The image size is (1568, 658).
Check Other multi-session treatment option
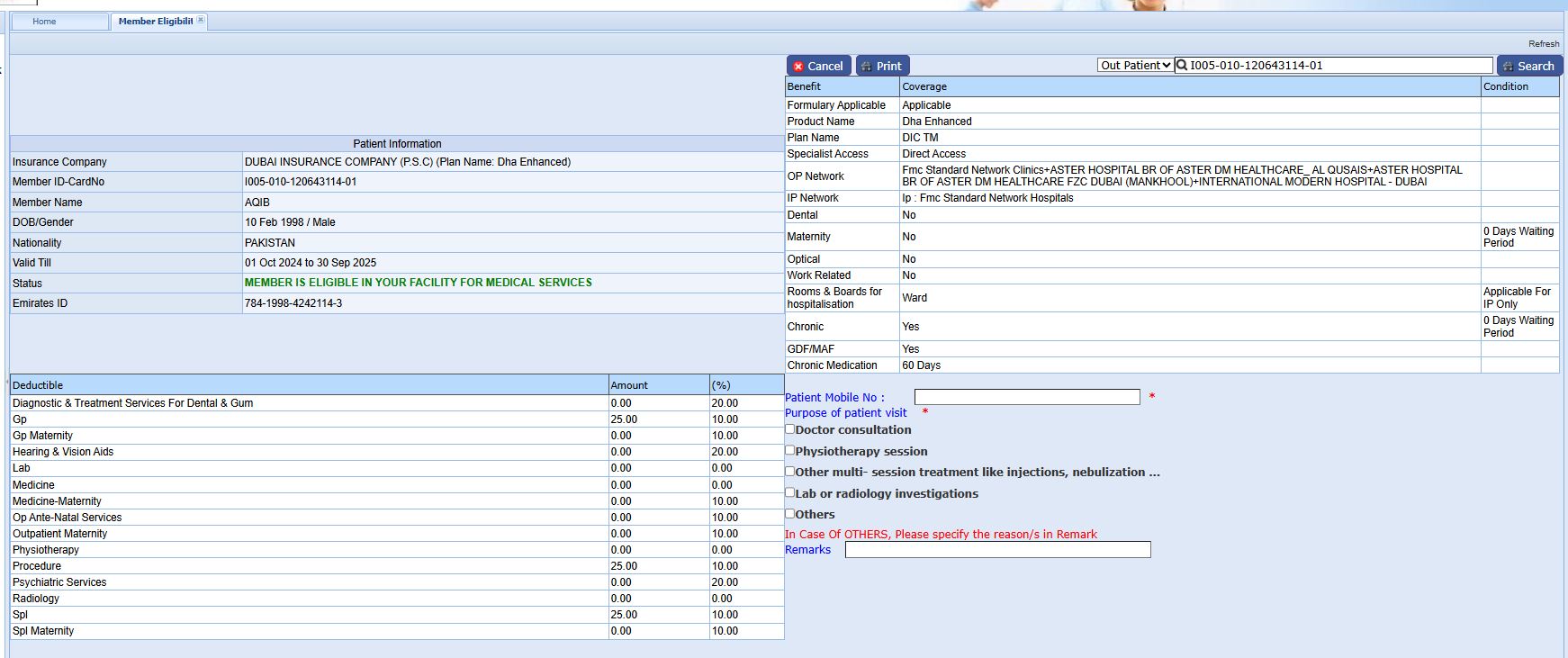click(x=790, y=471)
